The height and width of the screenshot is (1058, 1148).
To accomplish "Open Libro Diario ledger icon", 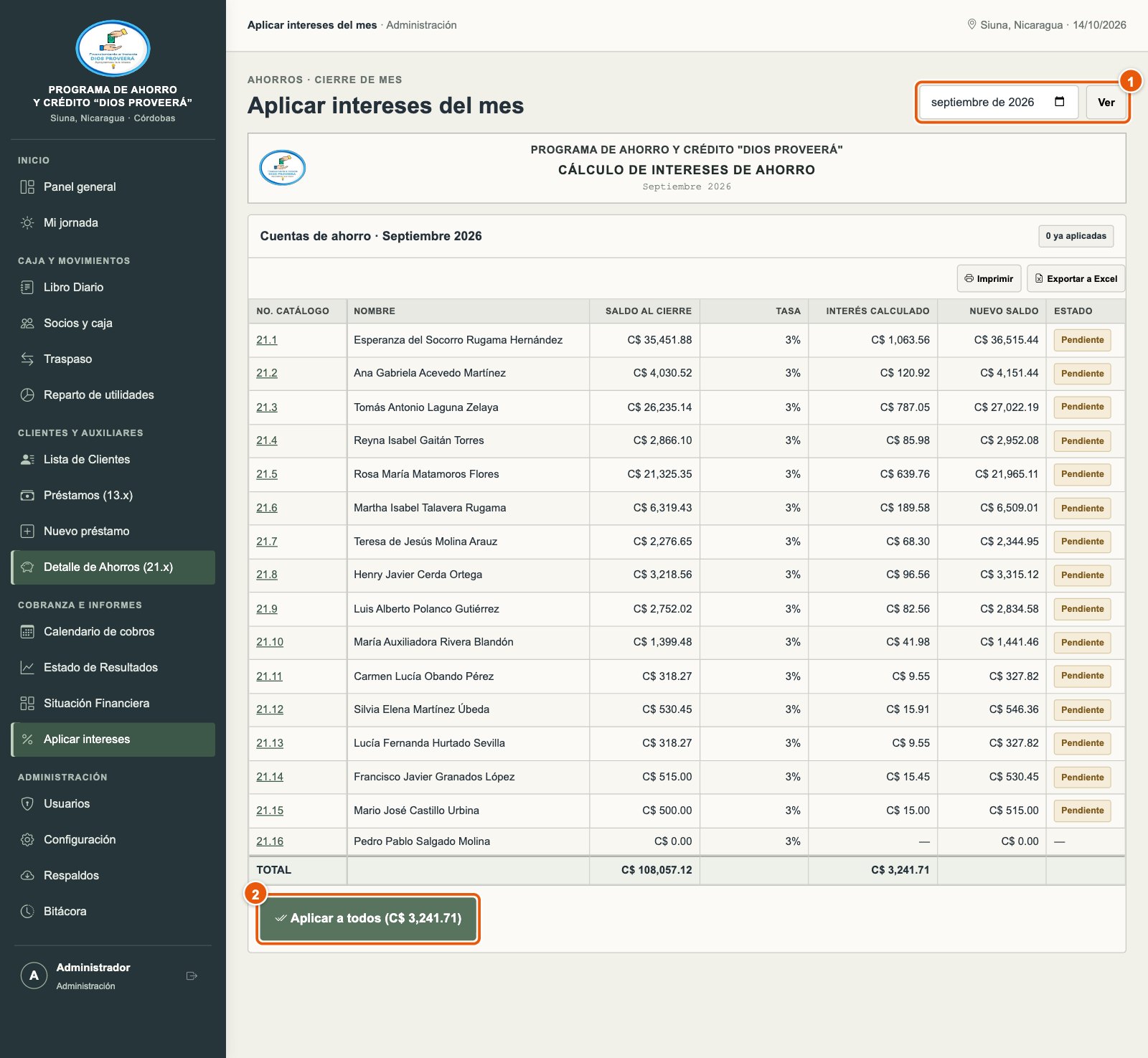I will tap(27, 288).
